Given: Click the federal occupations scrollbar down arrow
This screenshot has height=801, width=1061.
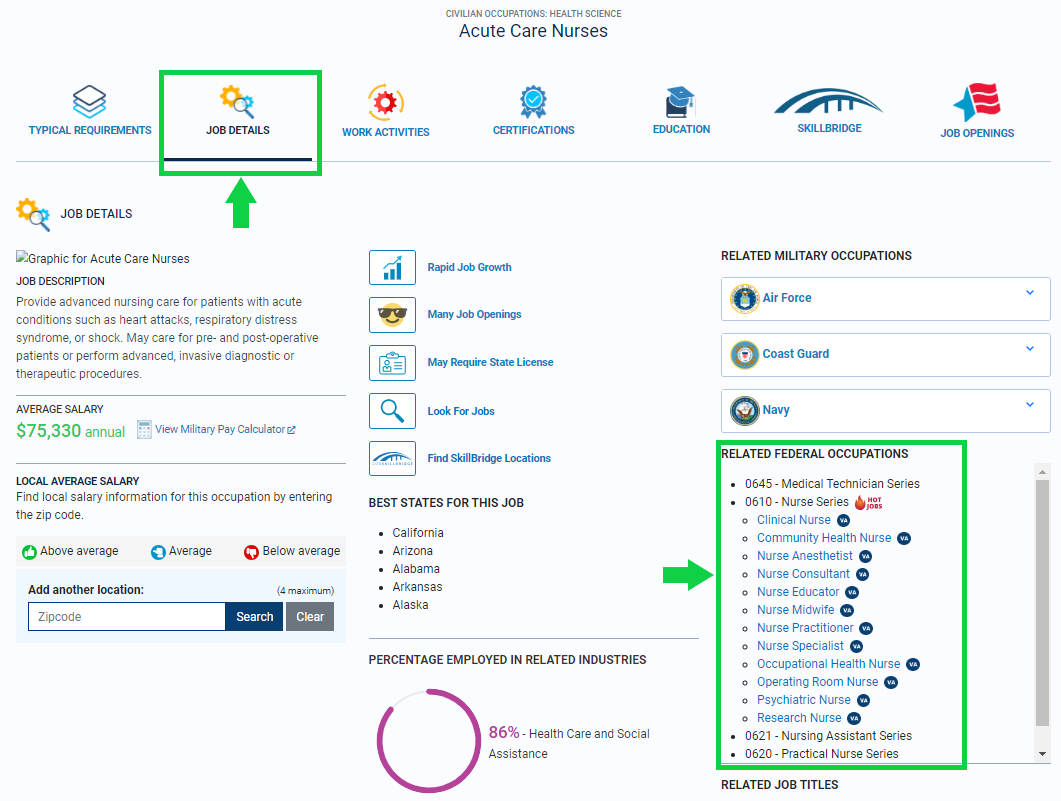Looking at the screenshot, I should [x=1042, y=754].
